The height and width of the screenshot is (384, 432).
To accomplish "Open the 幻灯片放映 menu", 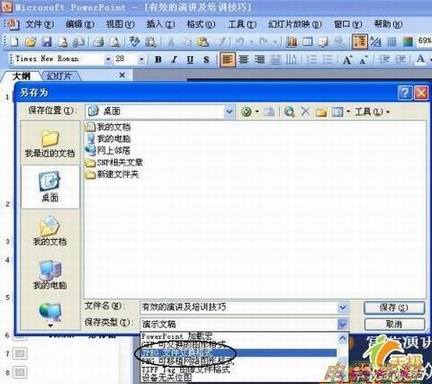I will [x=295, y=24].
